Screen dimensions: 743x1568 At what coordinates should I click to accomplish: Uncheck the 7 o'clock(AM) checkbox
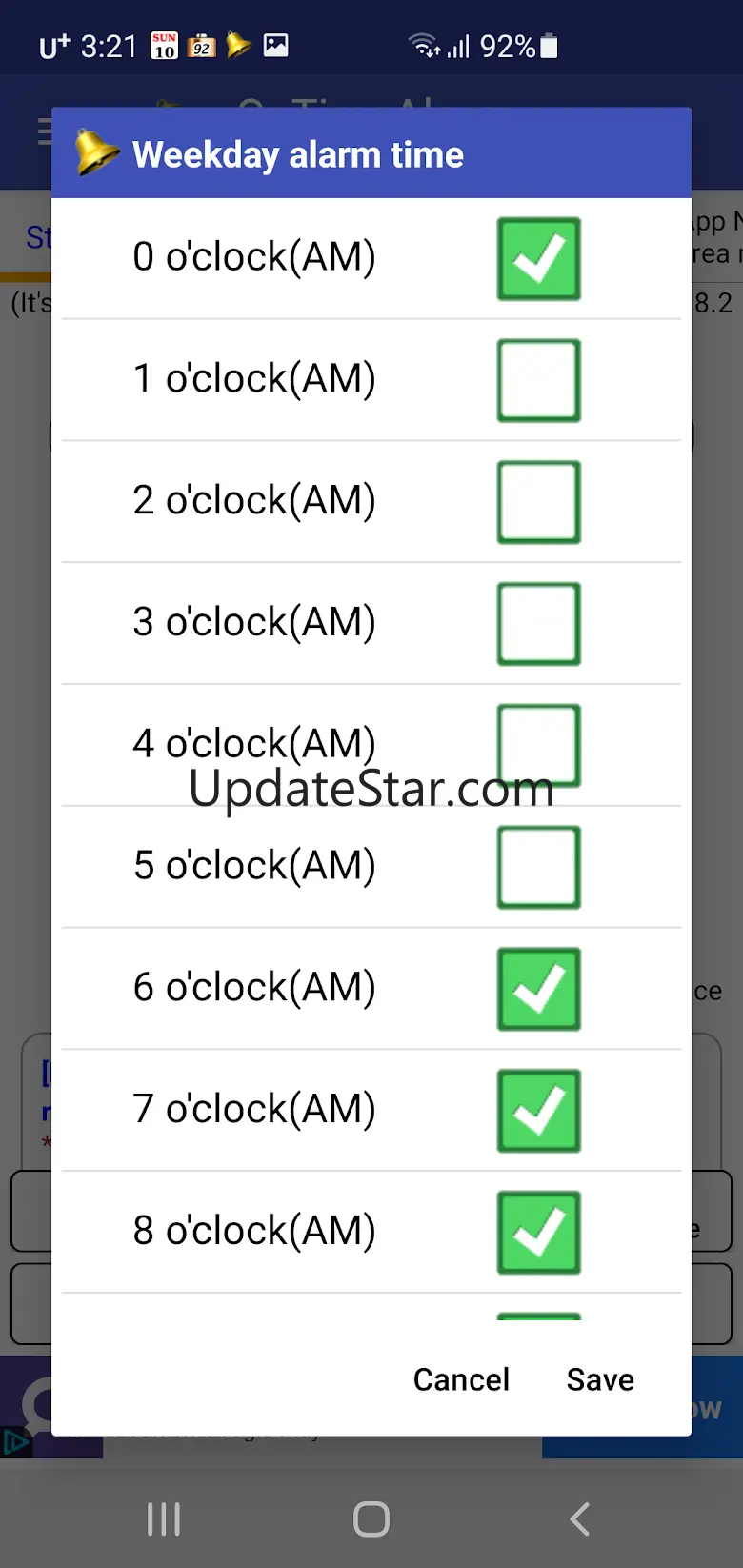coord(538,1111)
